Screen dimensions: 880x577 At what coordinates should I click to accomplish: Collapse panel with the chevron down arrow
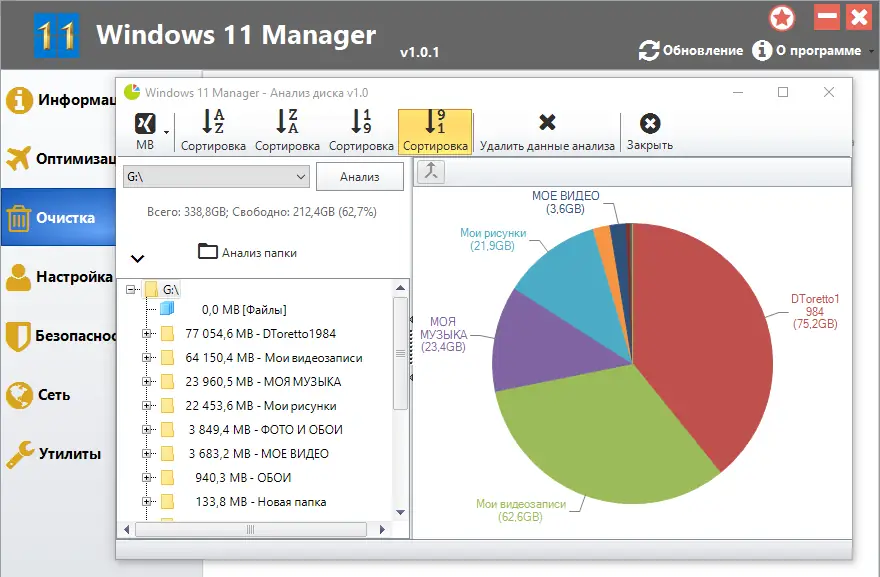(x=138, y=258)
